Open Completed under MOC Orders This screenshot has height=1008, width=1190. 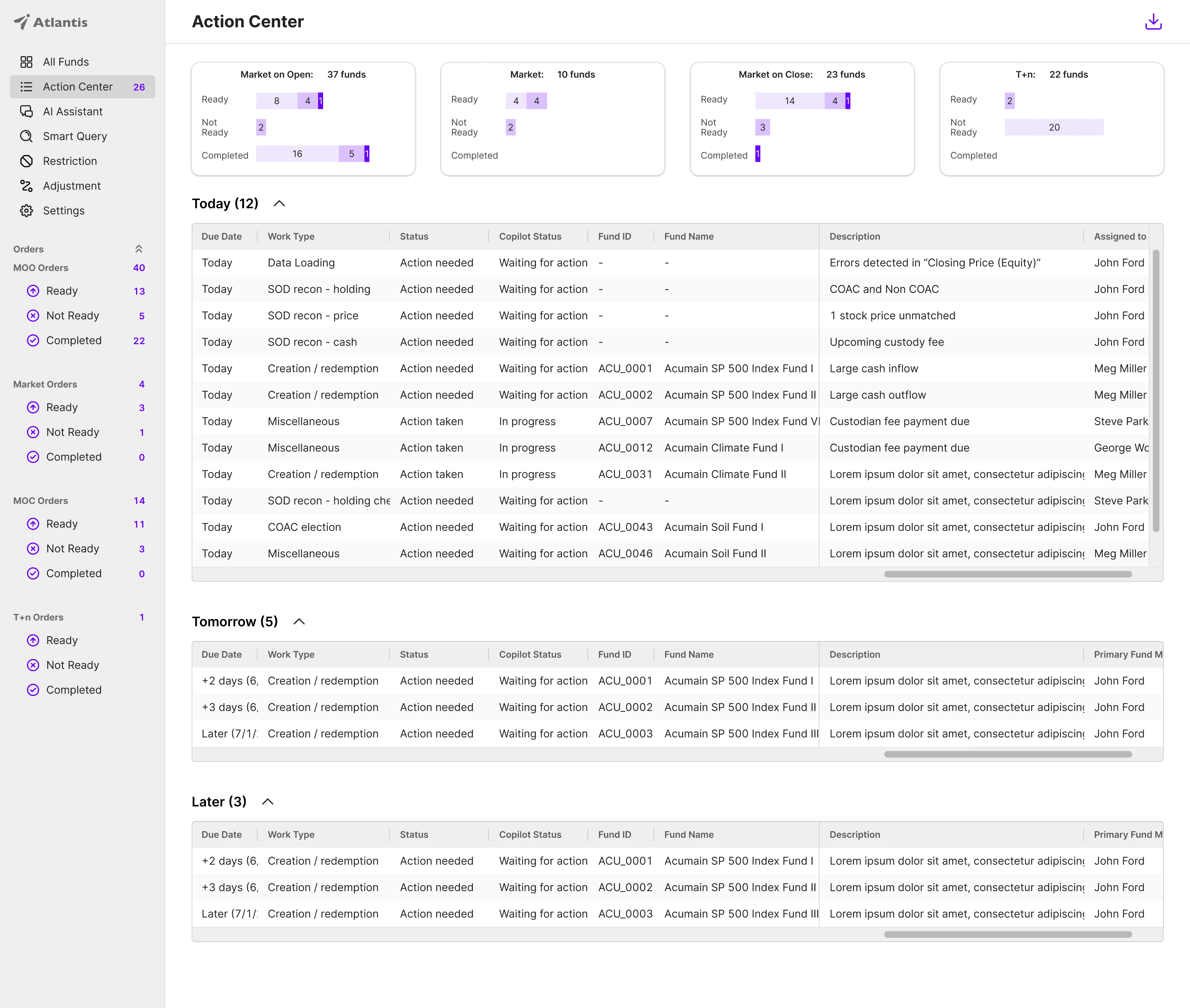74,573
